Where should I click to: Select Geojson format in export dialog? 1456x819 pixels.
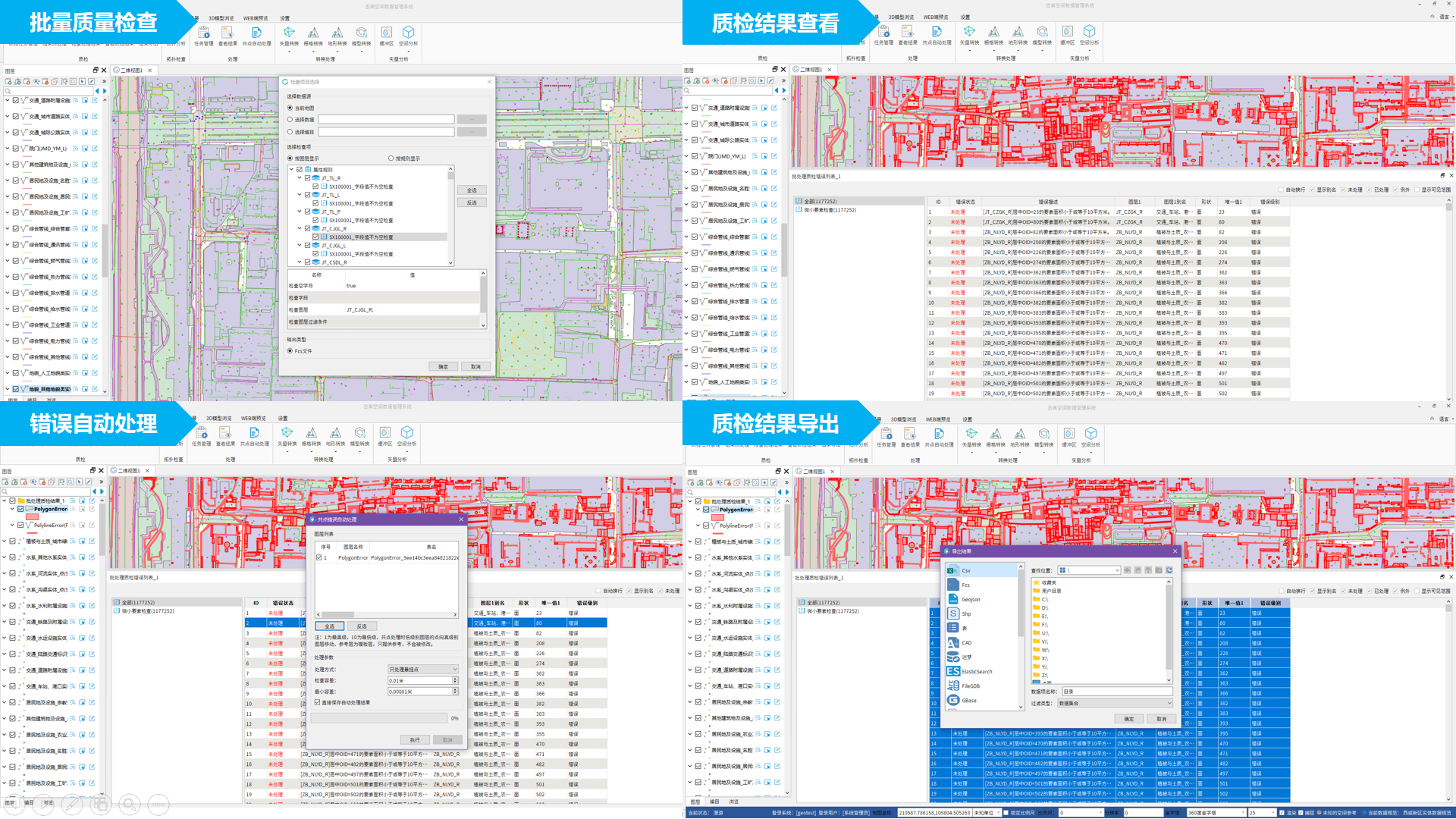pos(970,600)
